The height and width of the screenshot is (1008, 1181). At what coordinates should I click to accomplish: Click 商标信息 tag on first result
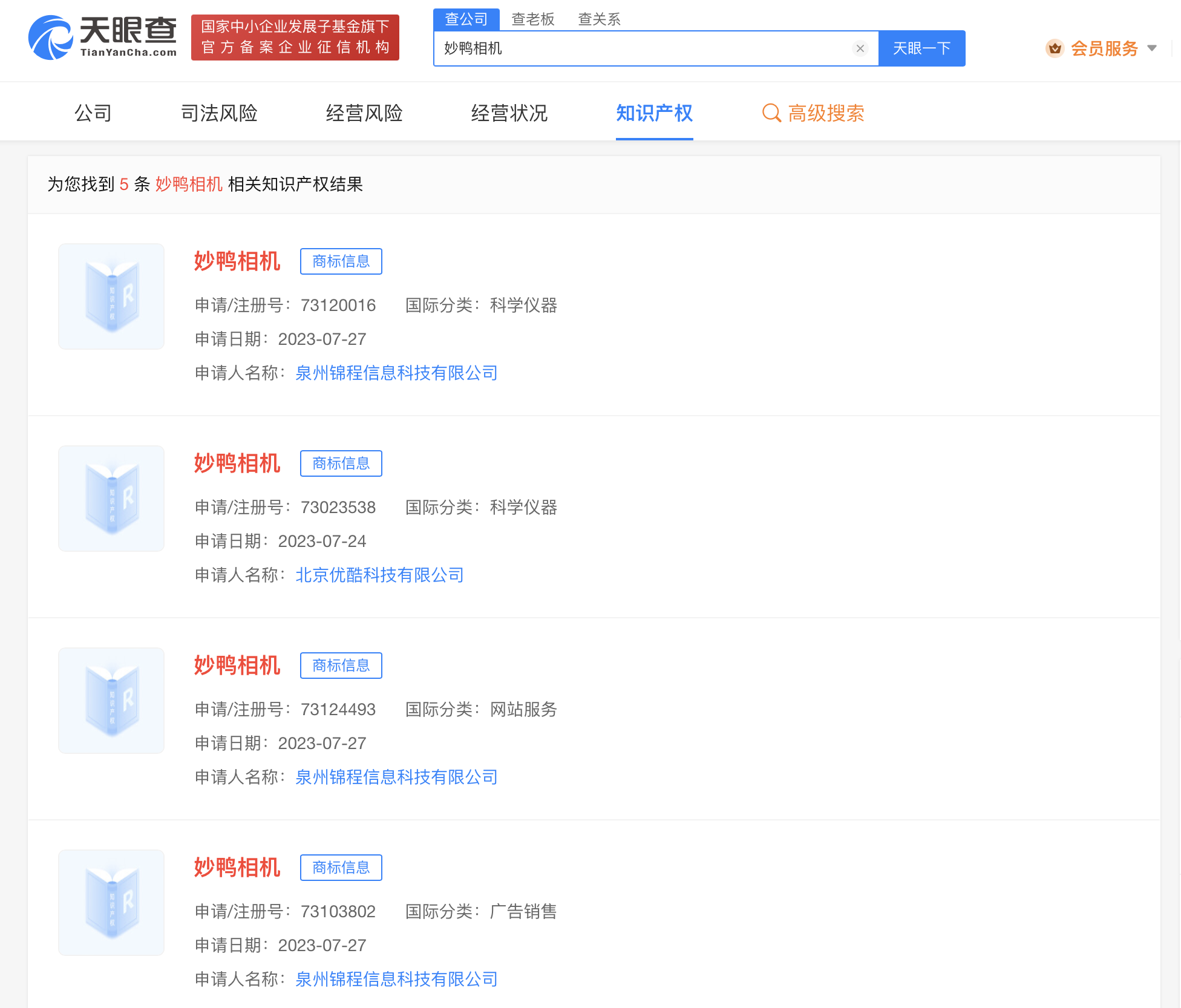(341, 261)
